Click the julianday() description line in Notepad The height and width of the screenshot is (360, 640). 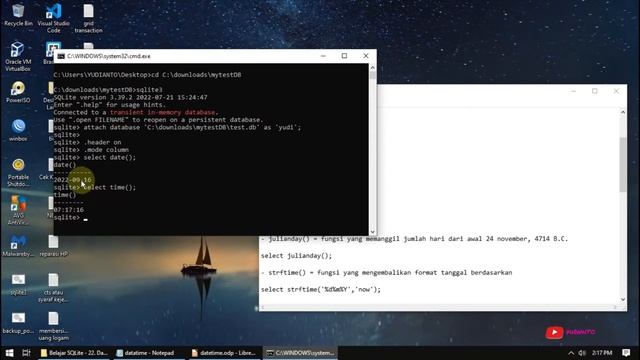pos(414,239)
